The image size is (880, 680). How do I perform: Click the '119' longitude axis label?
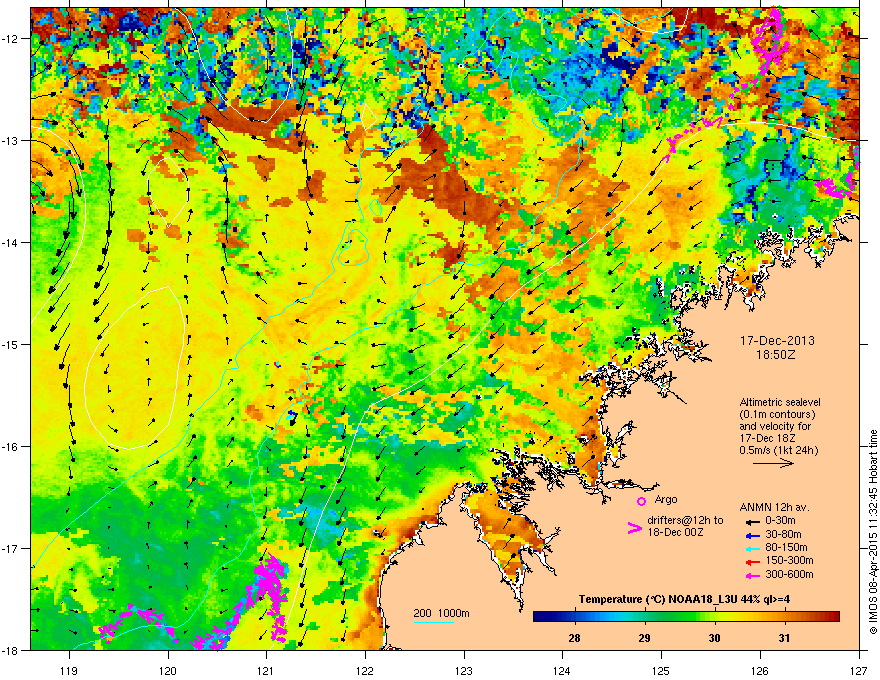pyautogui.click(x=69, y=670)
